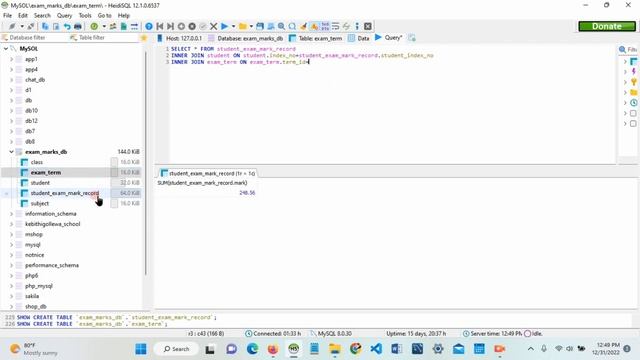Open the Windows Start button

pos(141,349)
